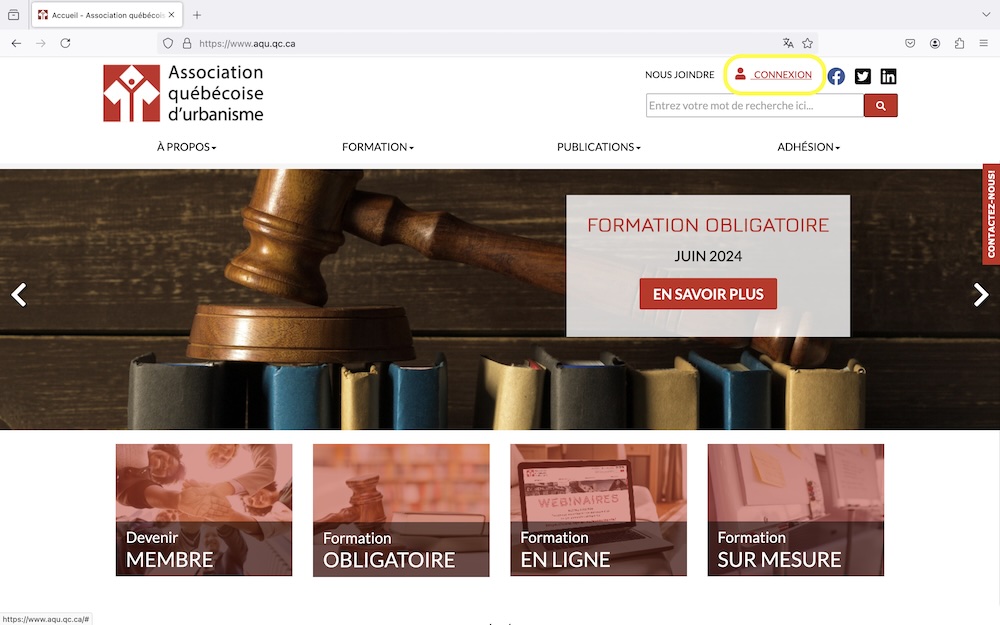
Task: Click the red search magnifier button
Action: 881,106
